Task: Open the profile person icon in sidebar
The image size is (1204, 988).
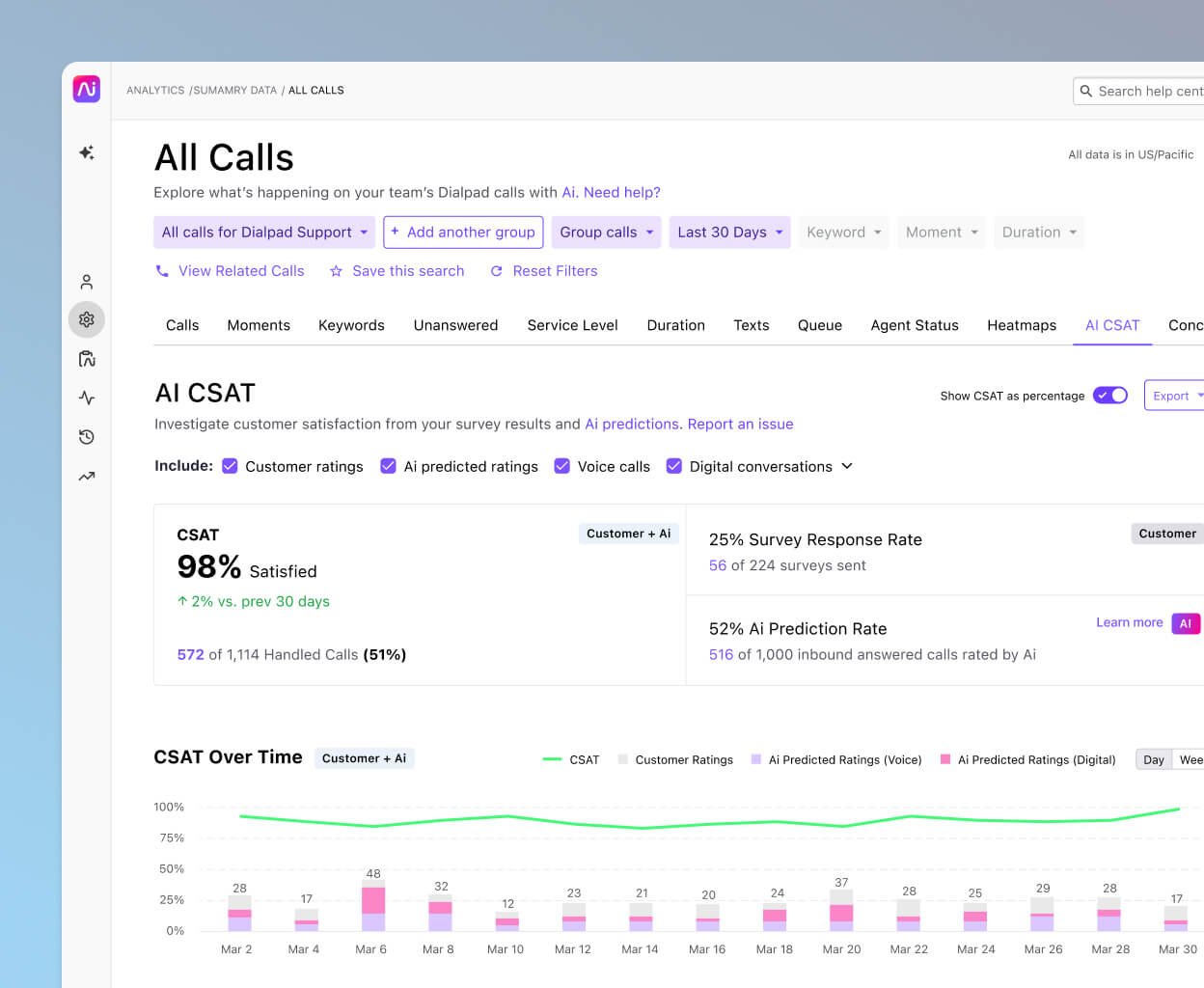Action: click(x=86, y=281)
